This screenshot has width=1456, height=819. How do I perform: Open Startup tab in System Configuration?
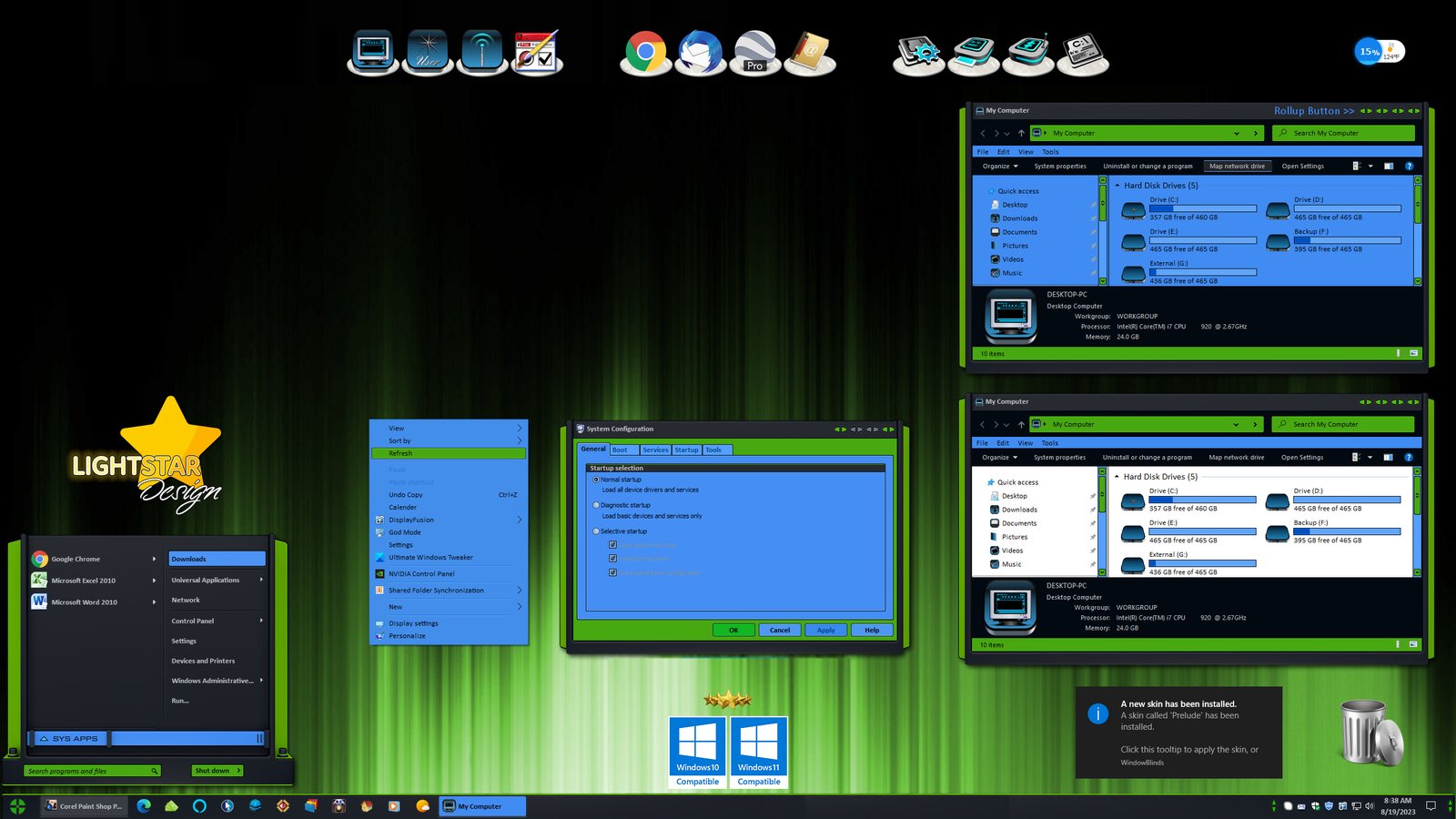tap(687, 450)
